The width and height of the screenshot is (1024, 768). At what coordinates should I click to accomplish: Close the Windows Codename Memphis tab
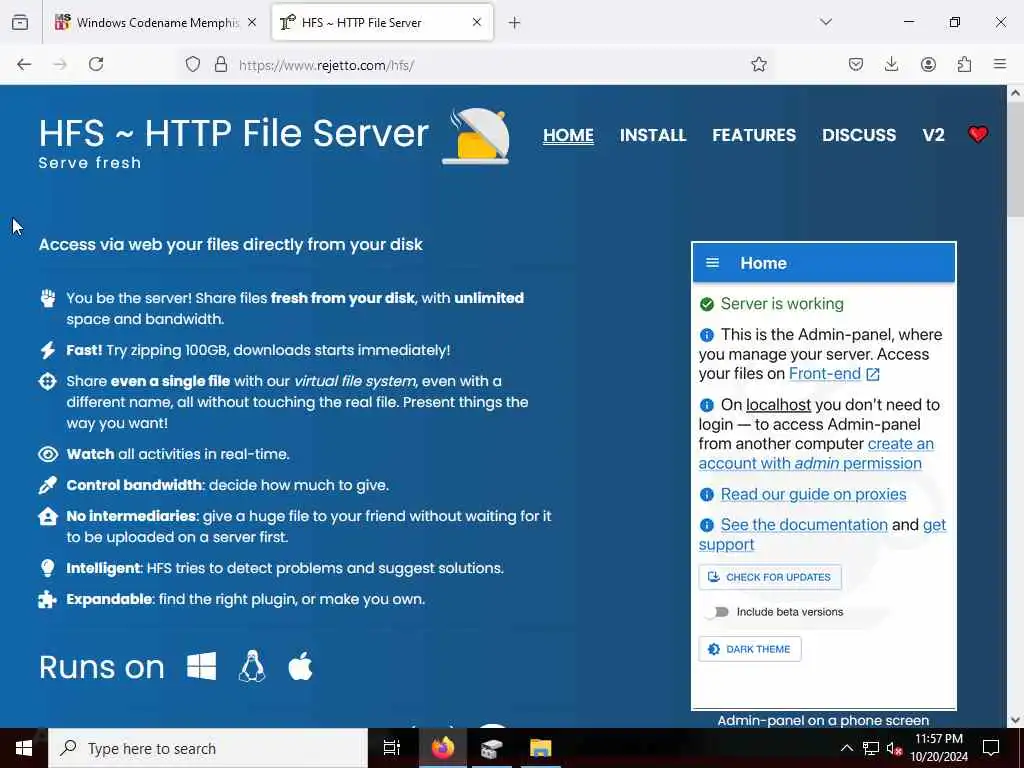(252, 22)
